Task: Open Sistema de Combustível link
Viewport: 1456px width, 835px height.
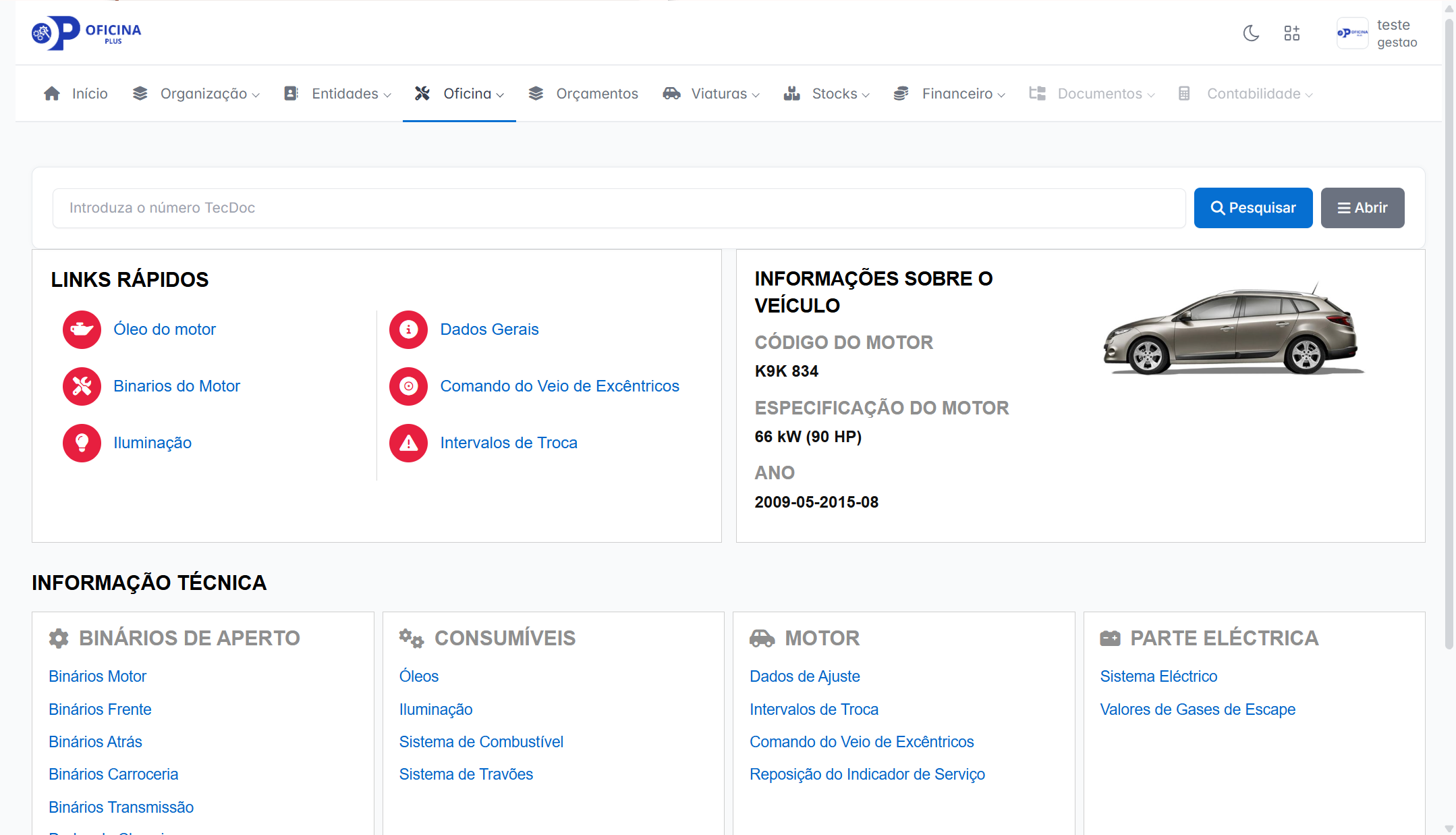Action: click(481, 742)
